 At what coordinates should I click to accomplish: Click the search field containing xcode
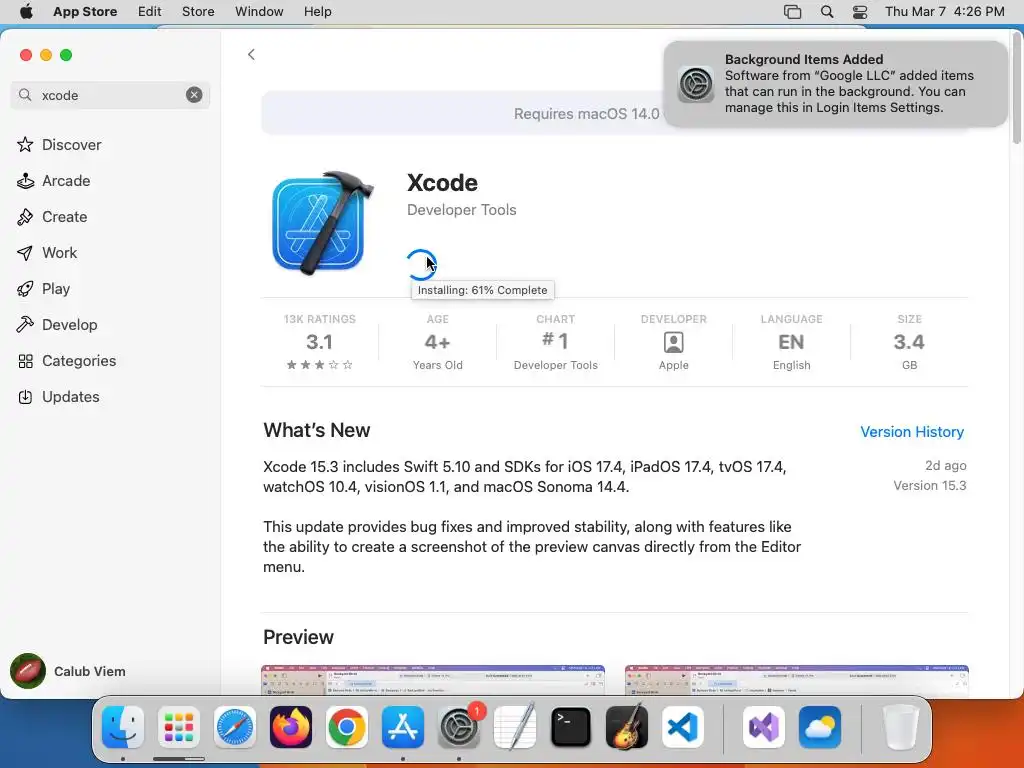coord(110,95)
